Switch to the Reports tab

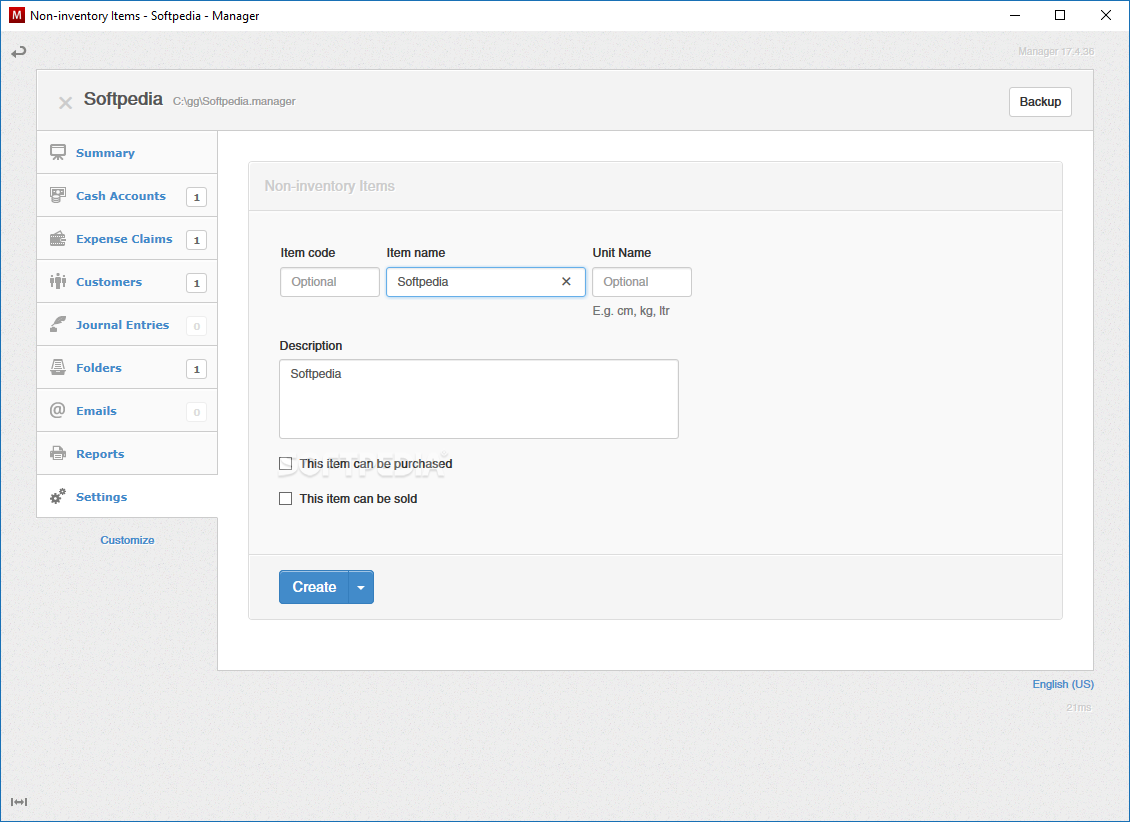pos(127,454)
